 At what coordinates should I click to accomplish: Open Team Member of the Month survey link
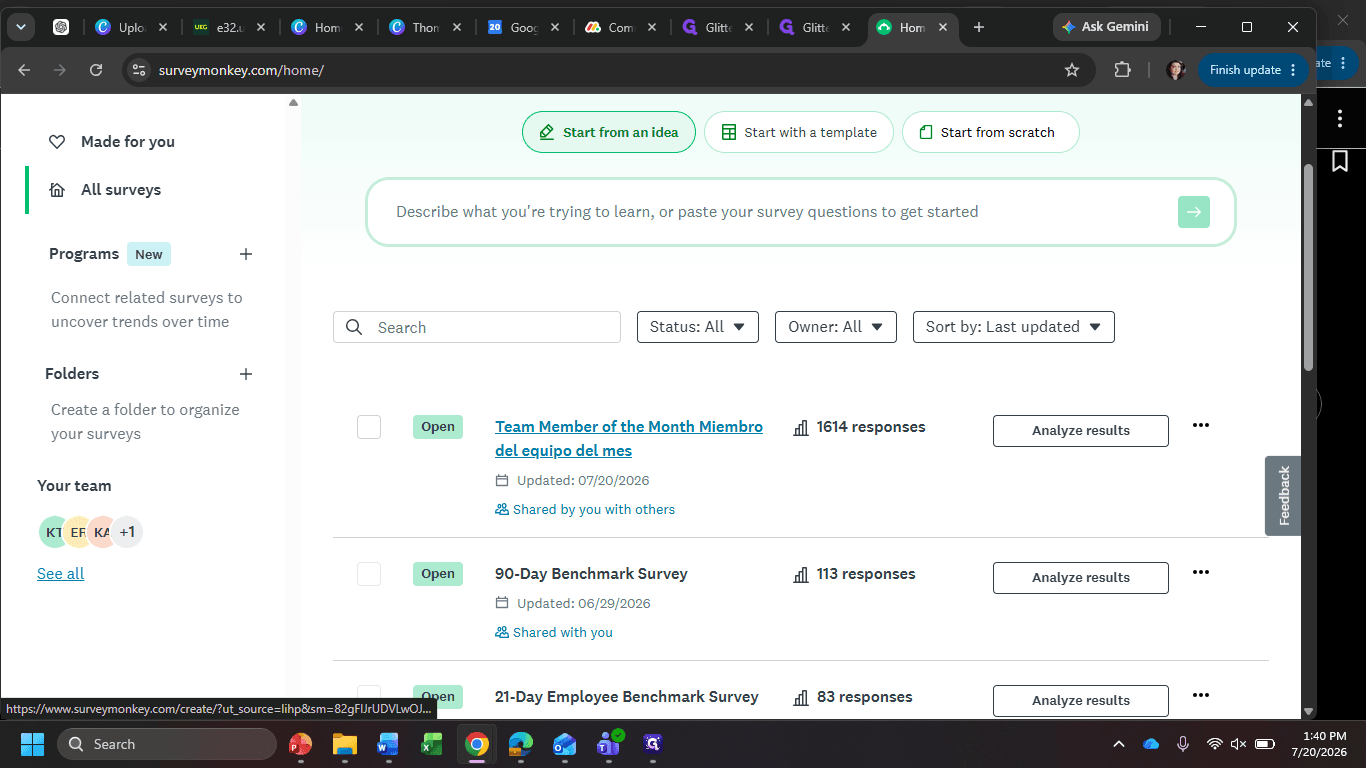629,439
